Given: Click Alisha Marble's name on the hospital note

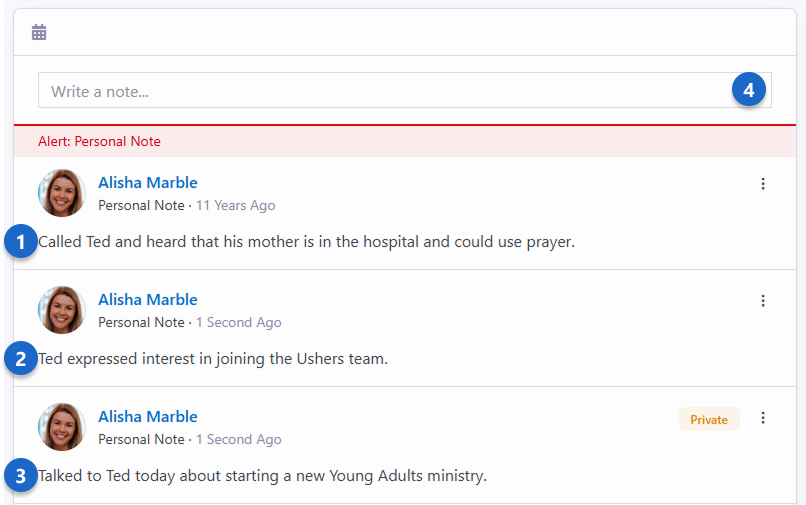Looking at the screenshot, I should point(148,183).
